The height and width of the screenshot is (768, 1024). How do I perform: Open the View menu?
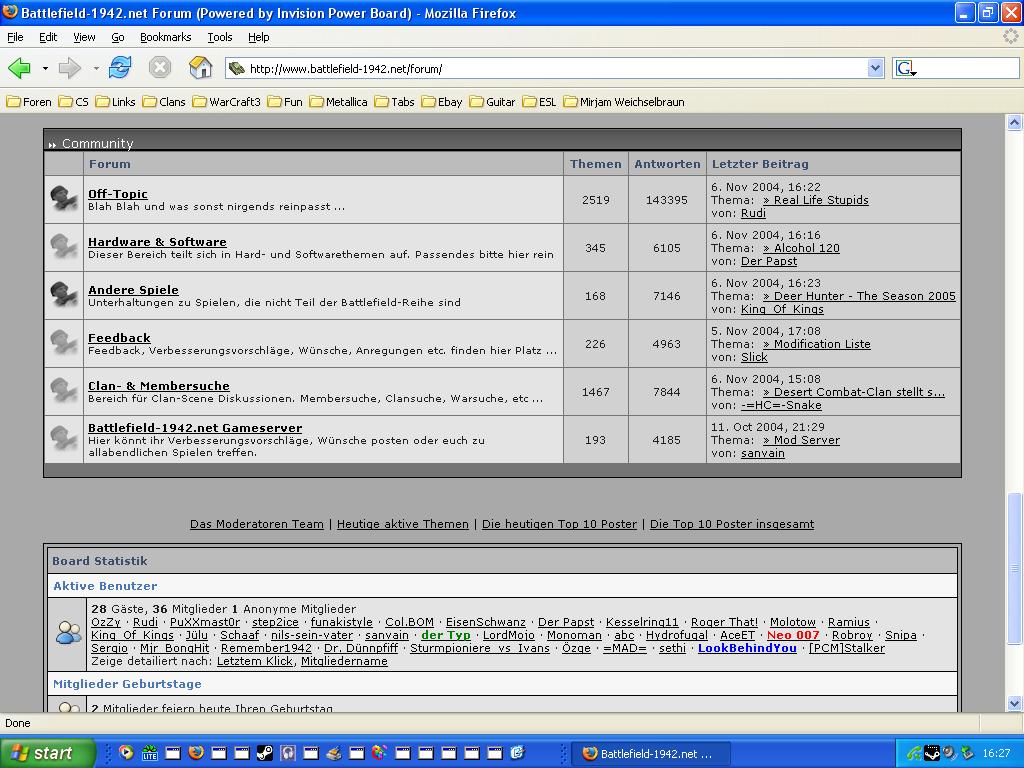point(84,37)
